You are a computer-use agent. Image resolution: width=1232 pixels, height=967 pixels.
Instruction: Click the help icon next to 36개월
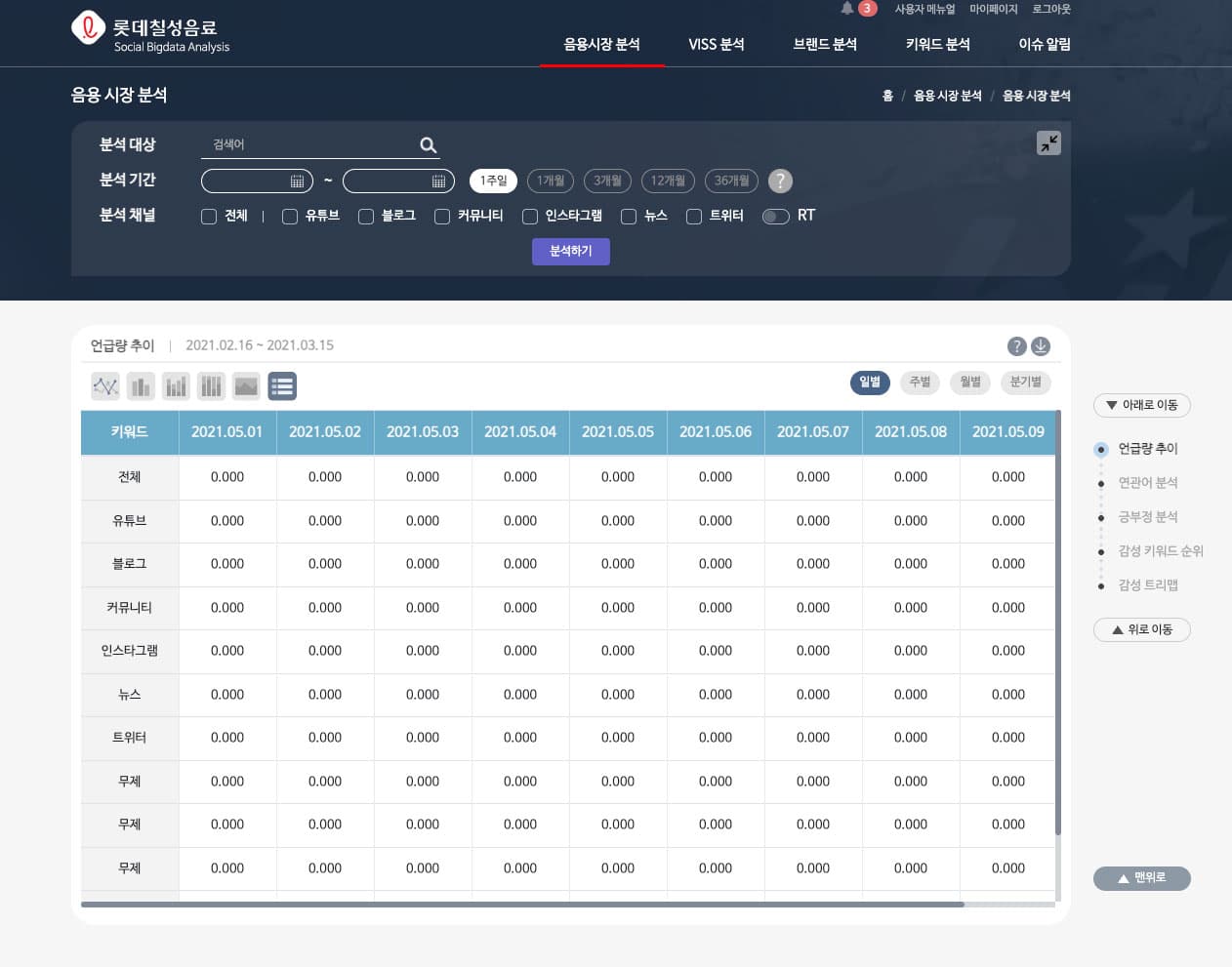click(780, 181)
